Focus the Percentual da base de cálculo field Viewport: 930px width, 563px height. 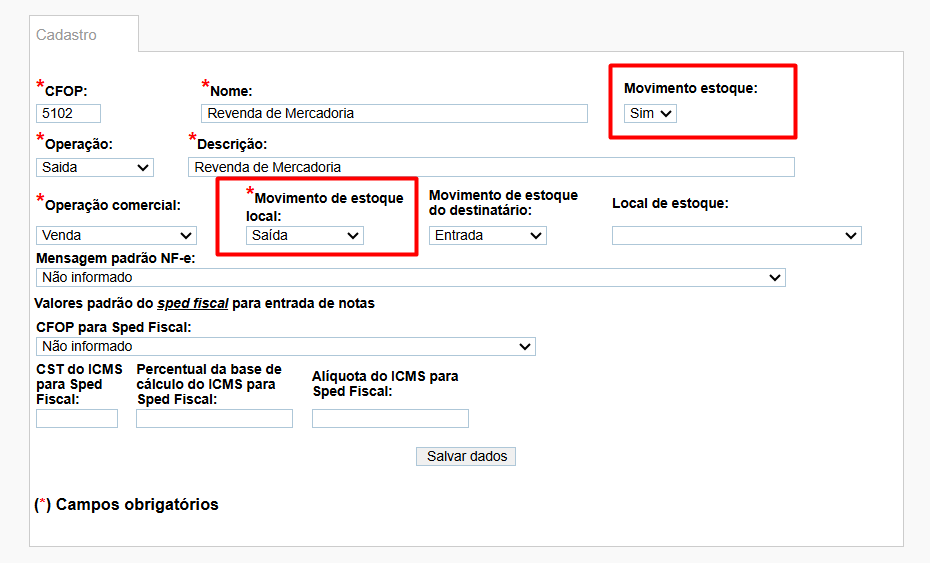214,418
